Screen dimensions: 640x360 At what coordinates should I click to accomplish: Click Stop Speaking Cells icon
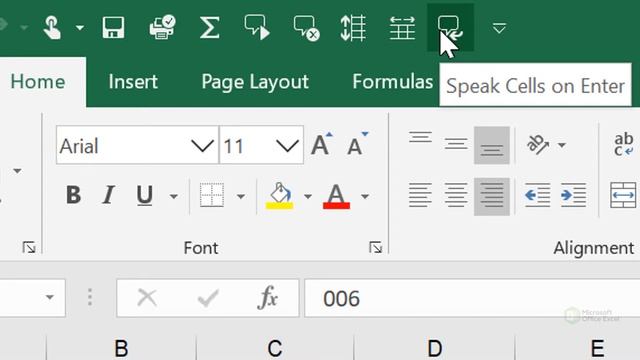307,28
